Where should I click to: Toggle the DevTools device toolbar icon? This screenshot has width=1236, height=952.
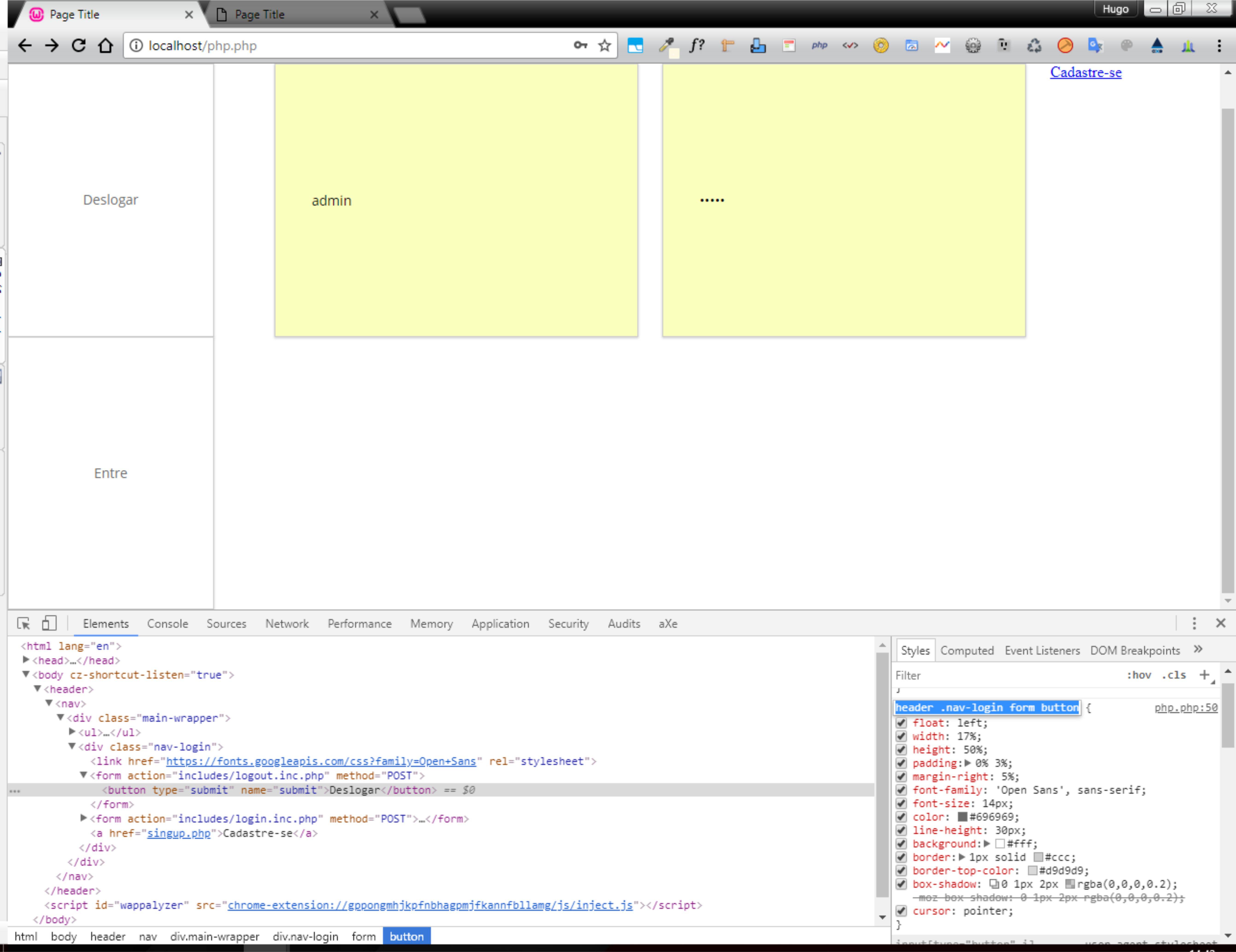(x=49, y=623)
